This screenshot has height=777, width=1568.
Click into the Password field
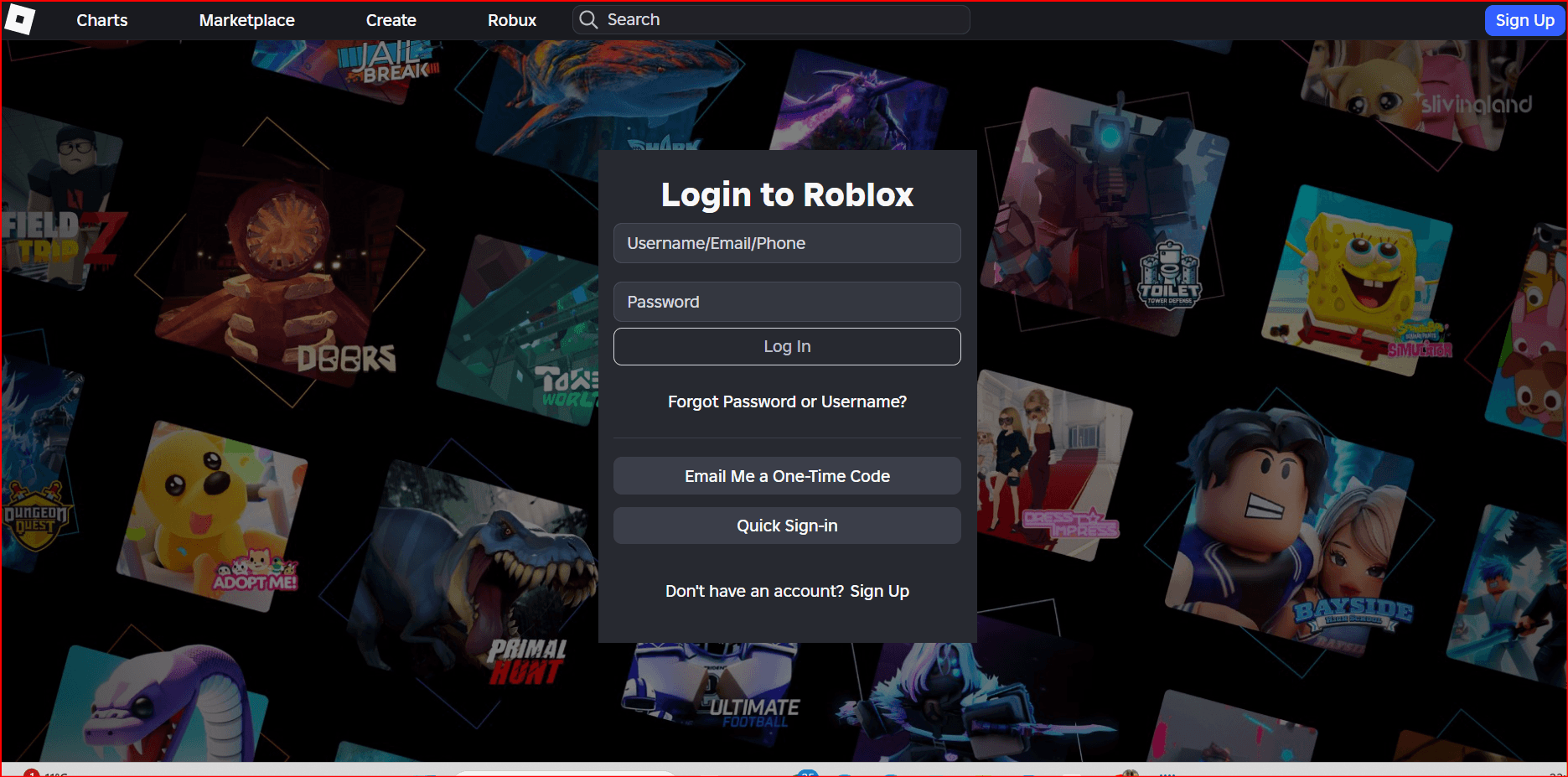click(786, 302)
